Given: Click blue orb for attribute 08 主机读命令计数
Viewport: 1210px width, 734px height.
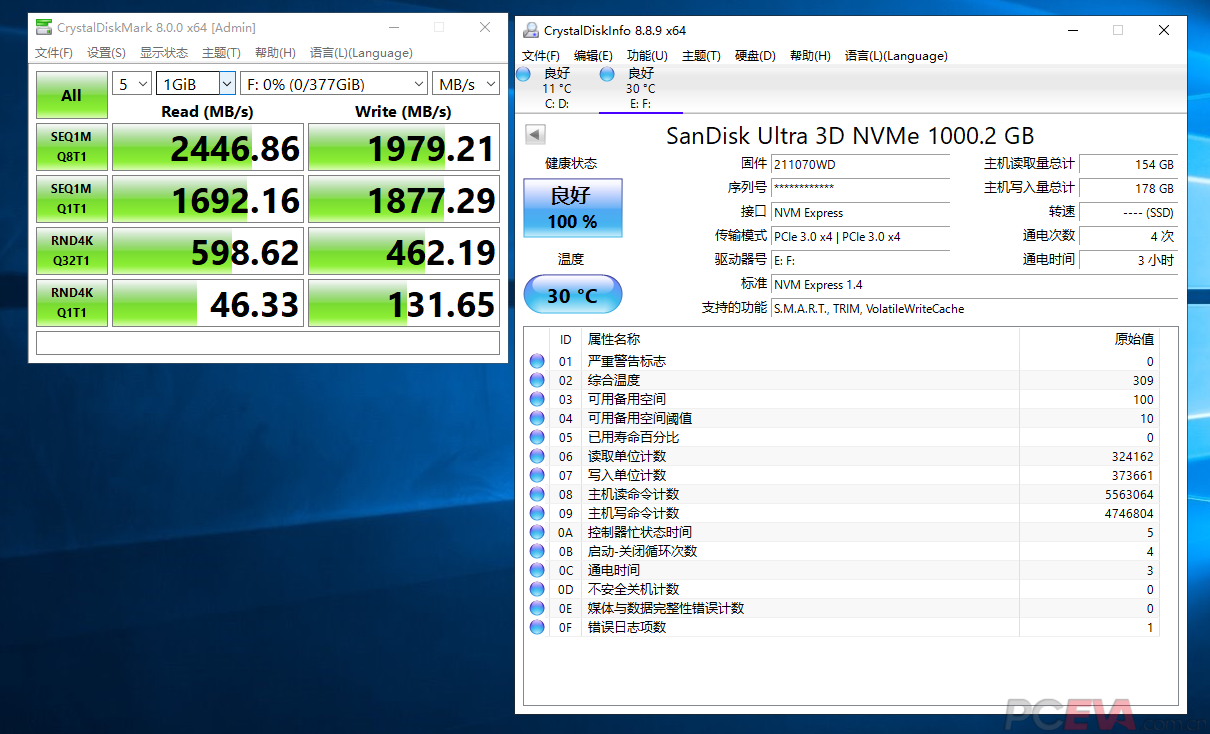Looking at the screenshot, I should click(538, 494).
